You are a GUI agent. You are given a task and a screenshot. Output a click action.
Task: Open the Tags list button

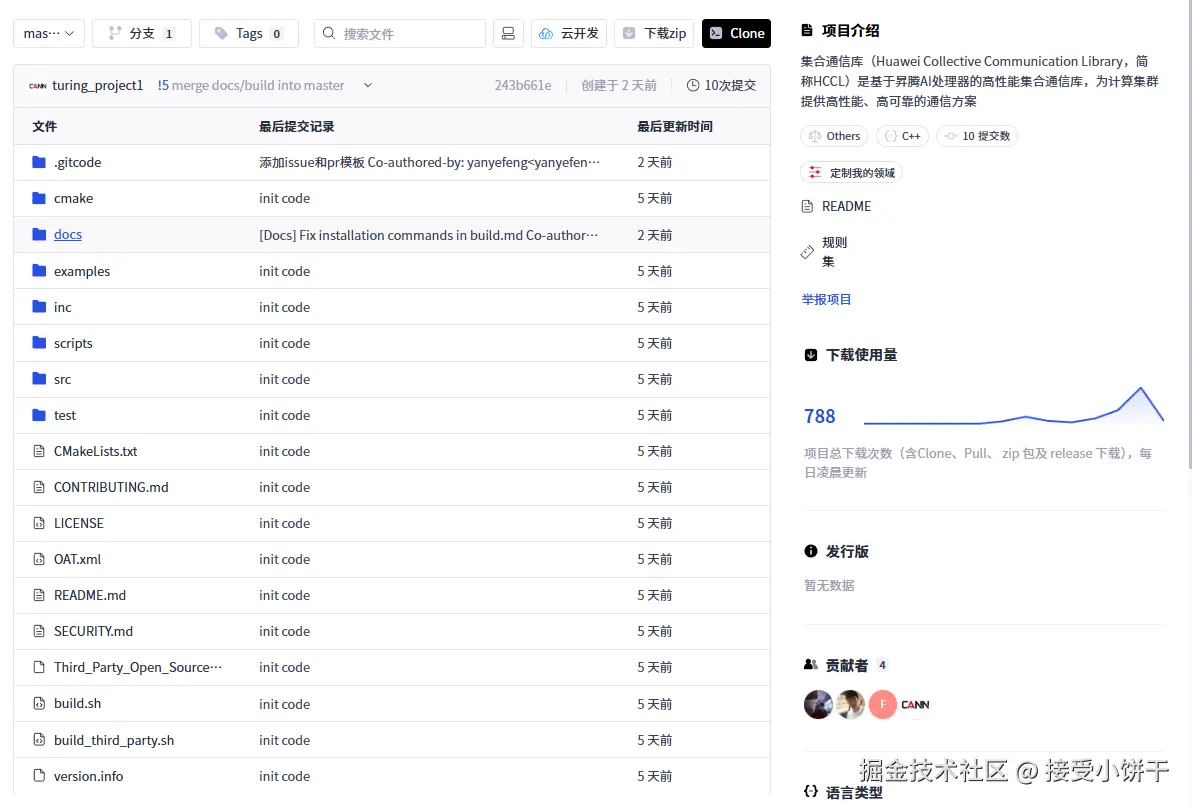(x=249, y=33)
